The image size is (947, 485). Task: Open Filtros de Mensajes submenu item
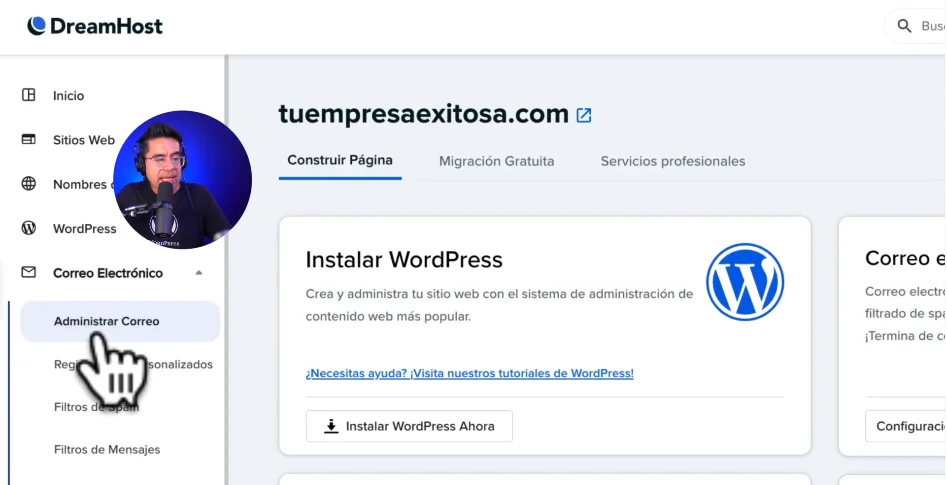pyautogui.click(x=107, y=449)
